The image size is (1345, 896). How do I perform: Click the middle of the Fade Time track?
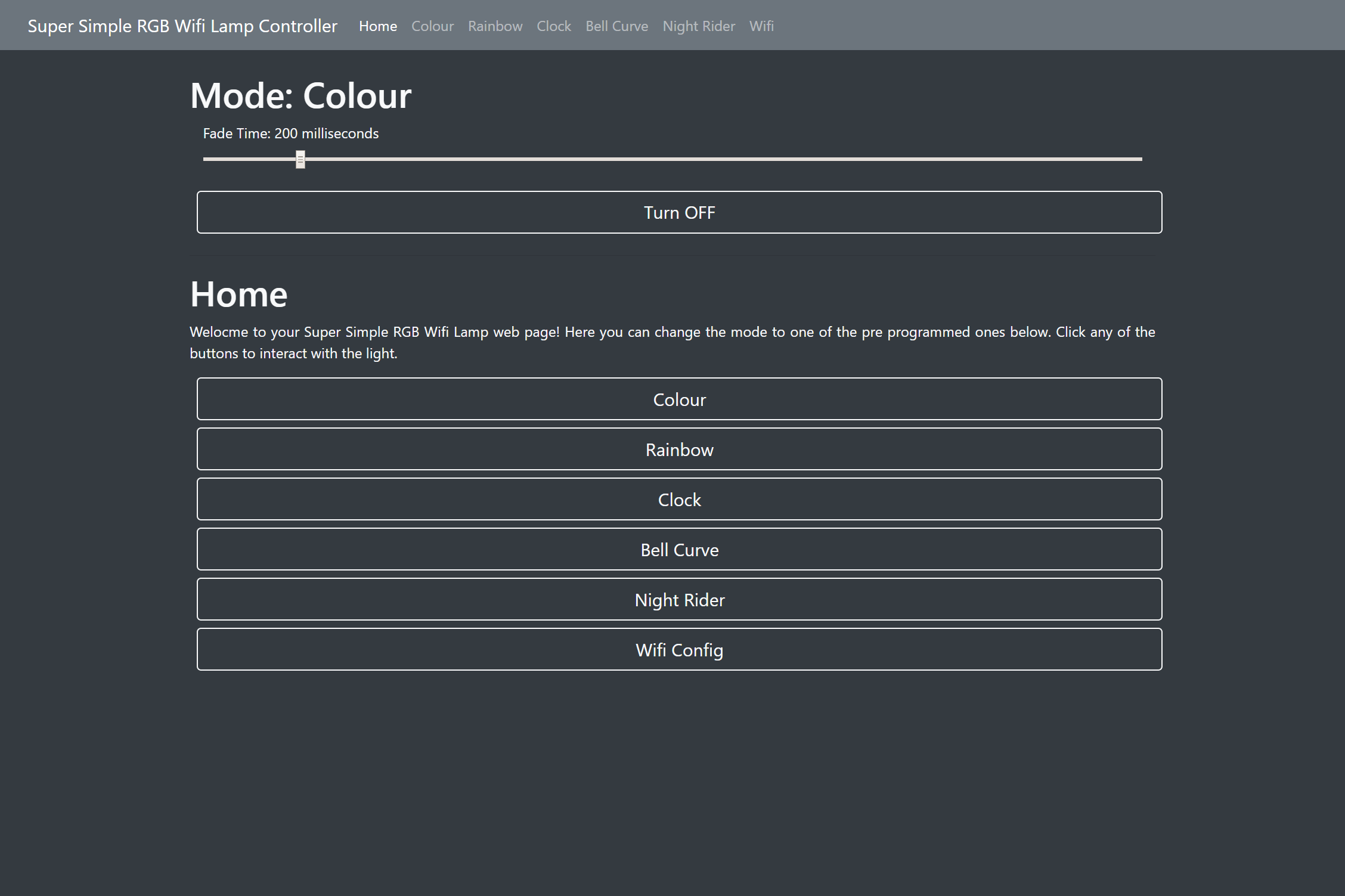coord(672,159)
